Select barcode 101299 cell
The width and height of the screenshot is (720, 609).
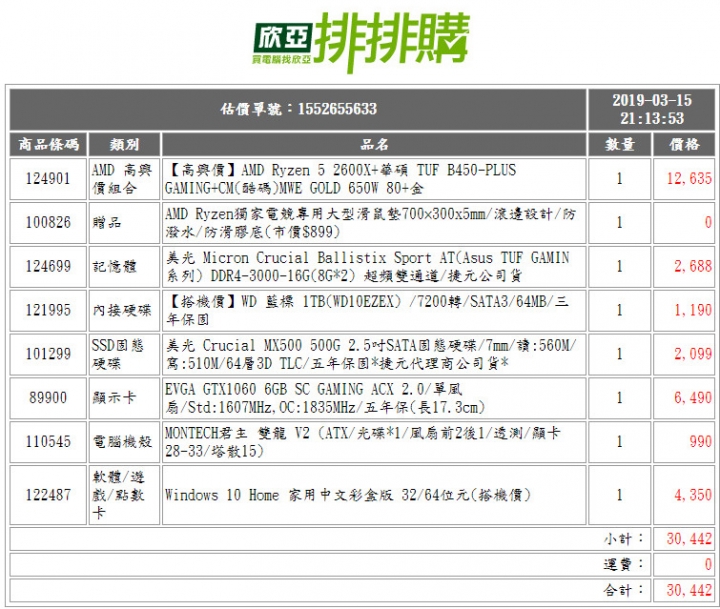coord(48,354)
